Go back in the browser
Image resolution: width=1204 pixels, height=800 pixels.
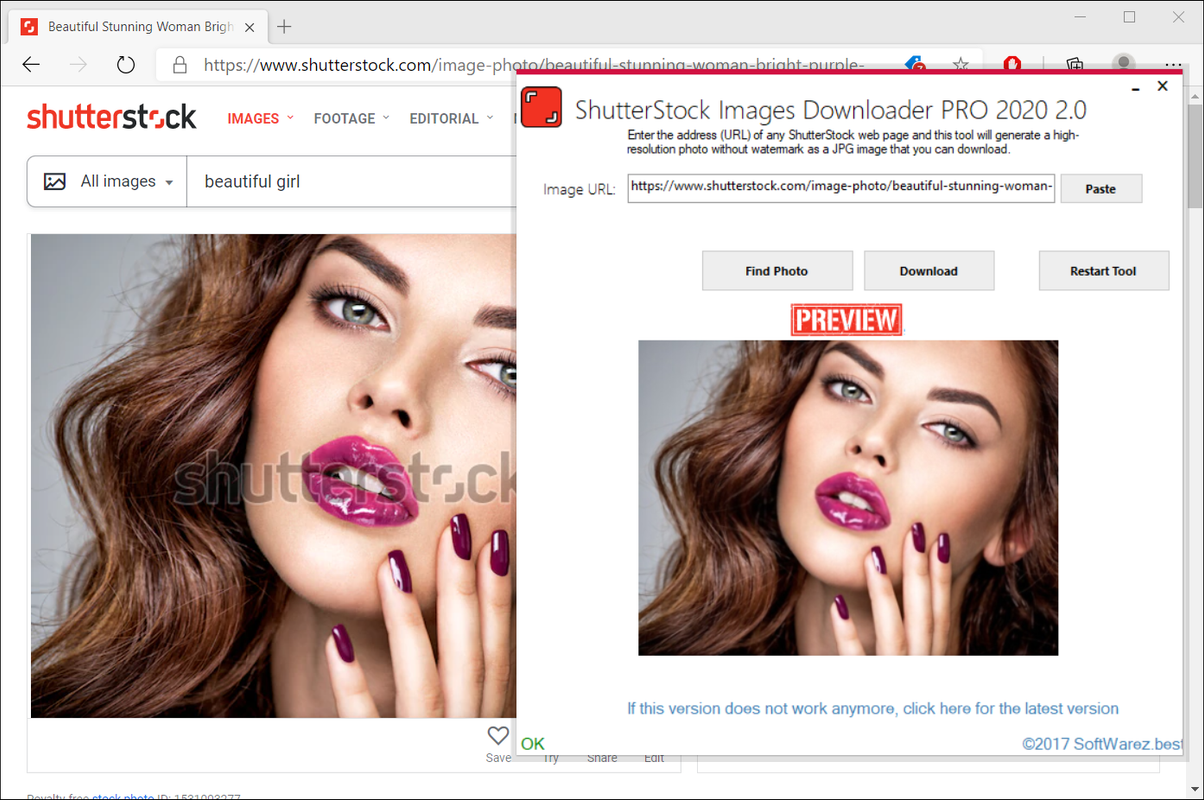[31, 65]
